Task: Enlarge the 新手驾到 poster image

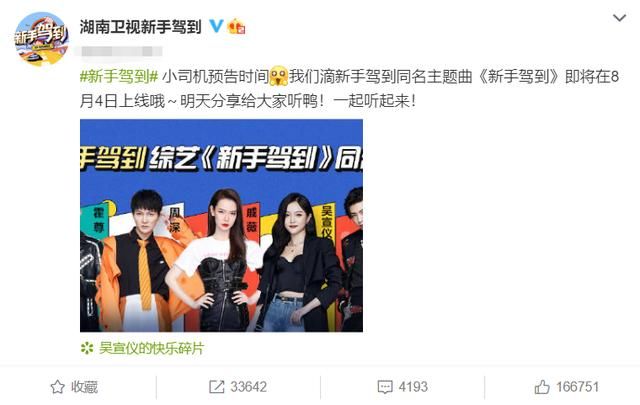Action: (x=221, y=225)
